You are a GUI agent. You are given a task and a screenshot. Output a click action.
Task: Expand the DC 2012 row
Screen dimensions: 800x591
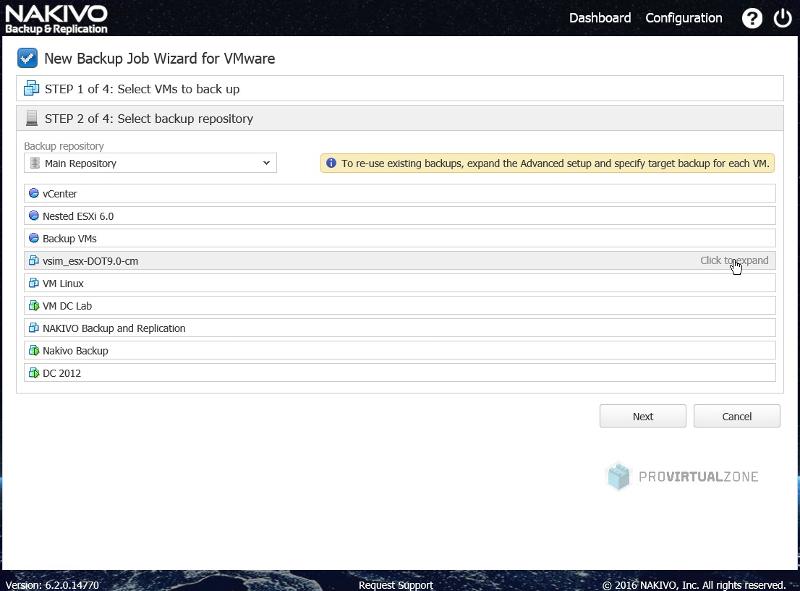pos(399,373)
